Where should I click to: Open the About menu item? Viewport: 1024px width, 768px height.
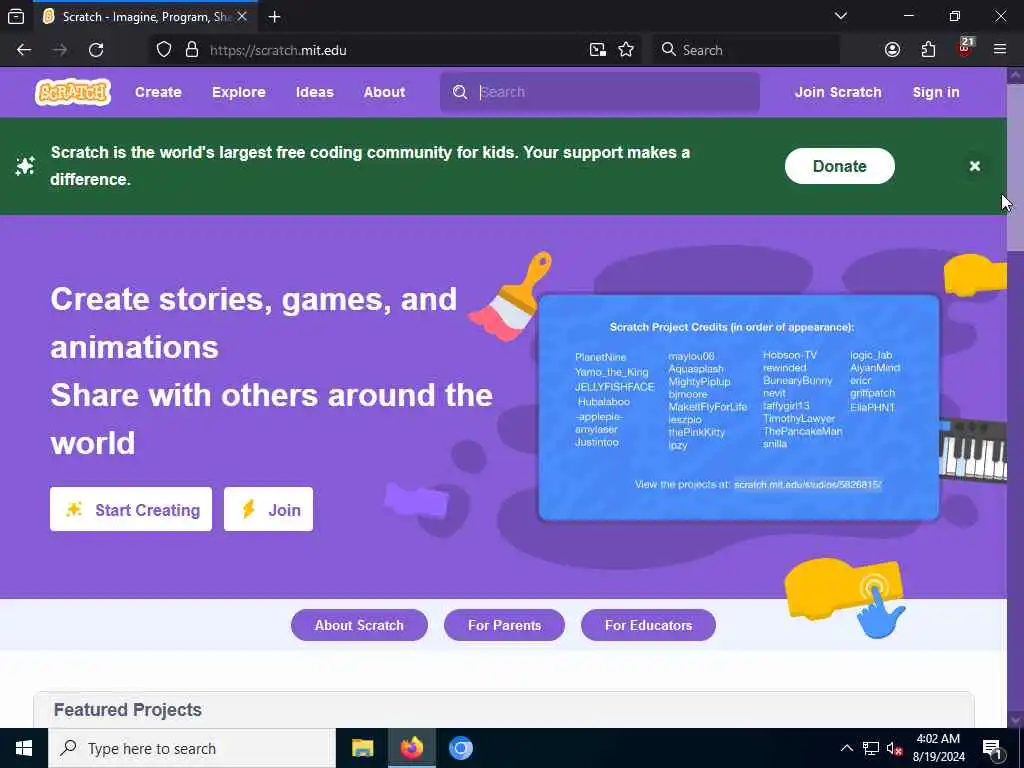[385, 92]
